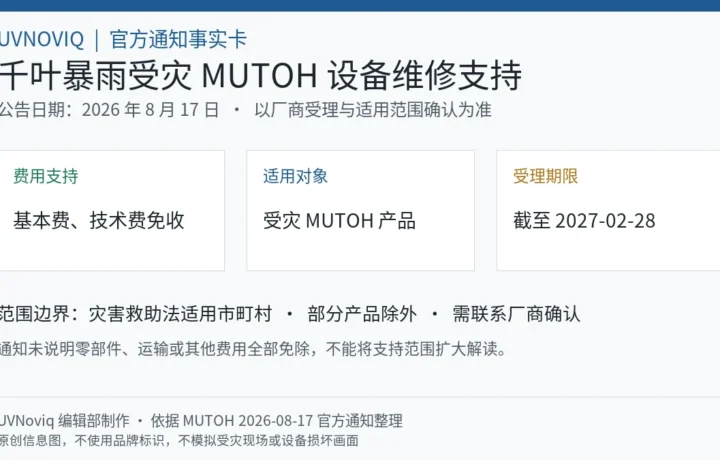Screen dimensions: 720x460
Task: Click the text '以厂商受理与适用范围确认为准'
Action: point(373,110)
